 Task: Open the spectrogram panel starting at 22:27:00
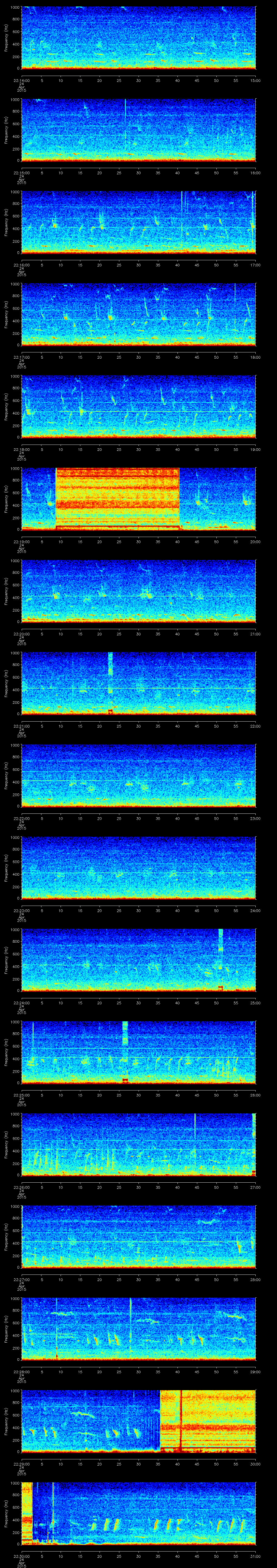click(x=139, y=1237)
